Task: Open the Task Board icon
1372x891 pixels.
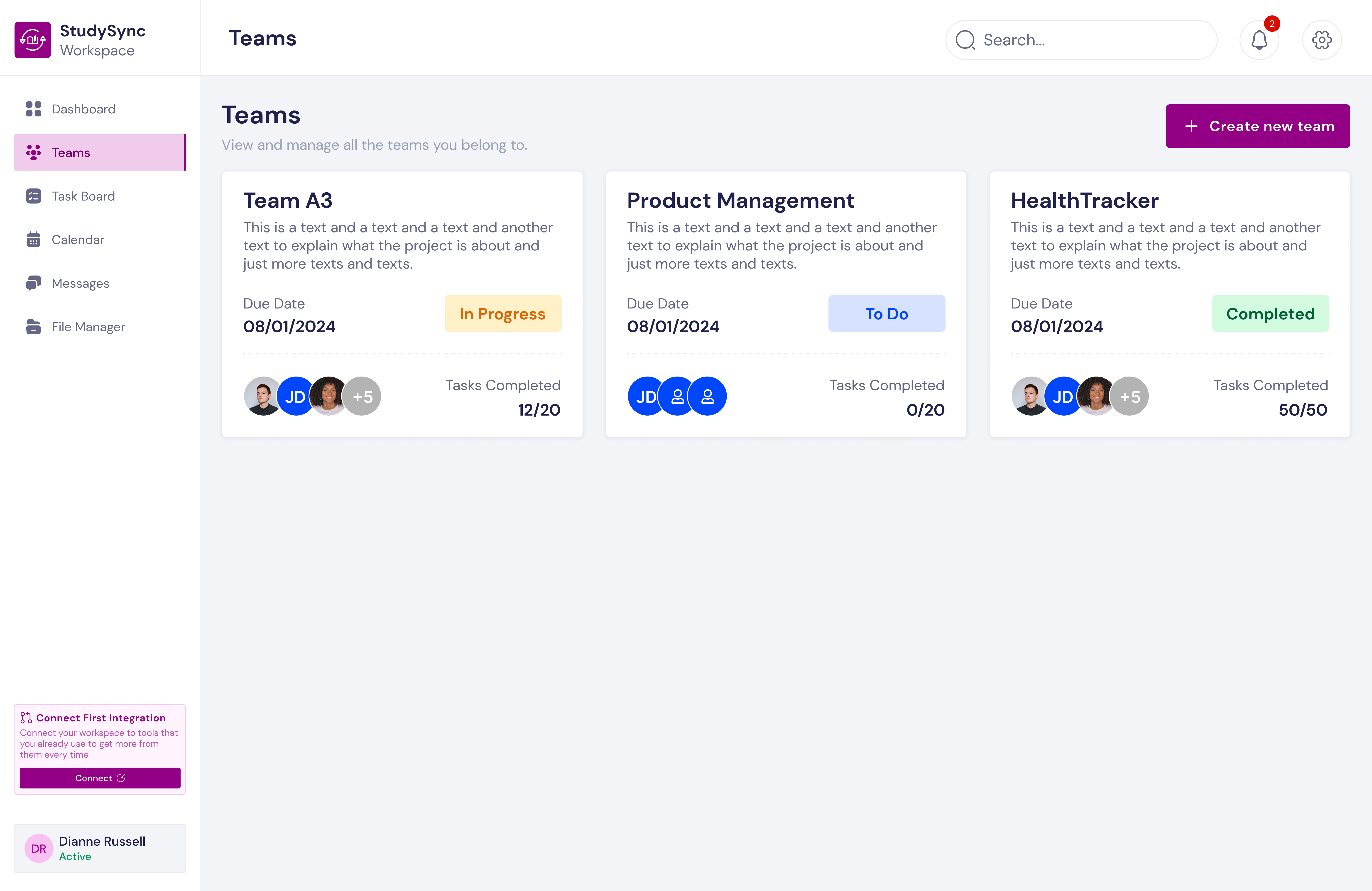Action: pos(33,196)
